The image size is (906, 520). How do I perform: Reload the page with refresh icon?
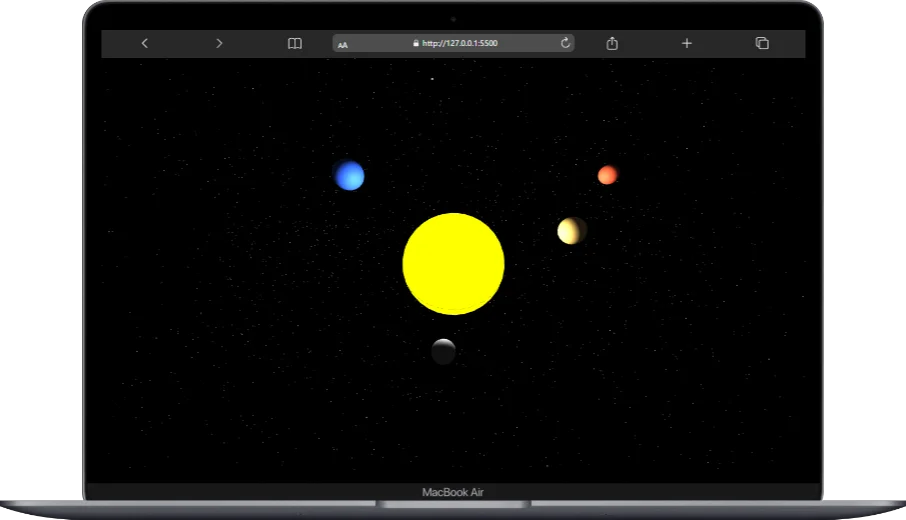pos(565,43)
